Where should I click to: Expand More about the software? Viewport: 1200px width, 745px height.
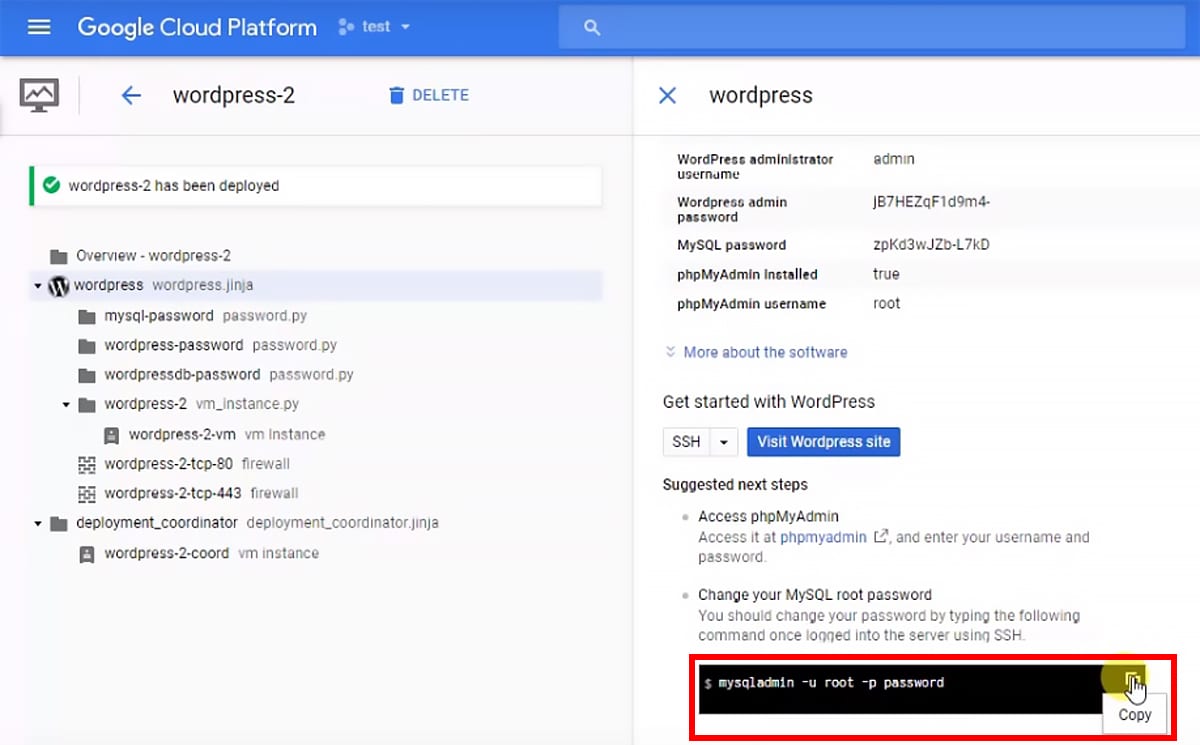(755, 352)
